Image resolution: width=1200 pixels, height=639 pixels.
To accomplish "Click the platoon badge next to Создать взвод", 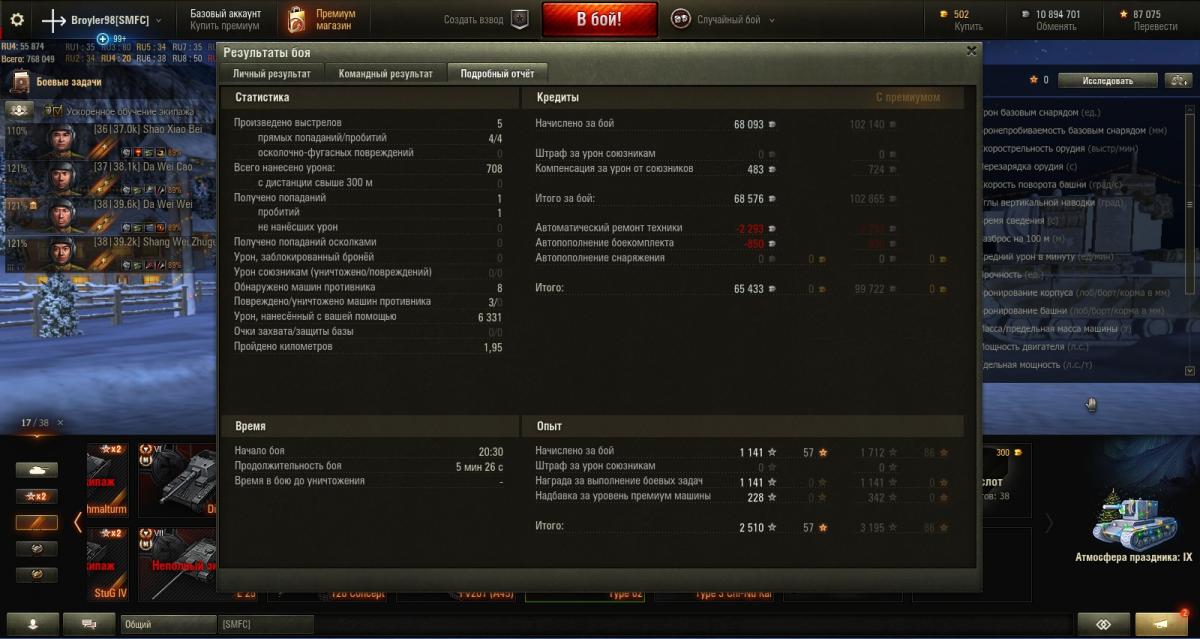I will (519, 19).
